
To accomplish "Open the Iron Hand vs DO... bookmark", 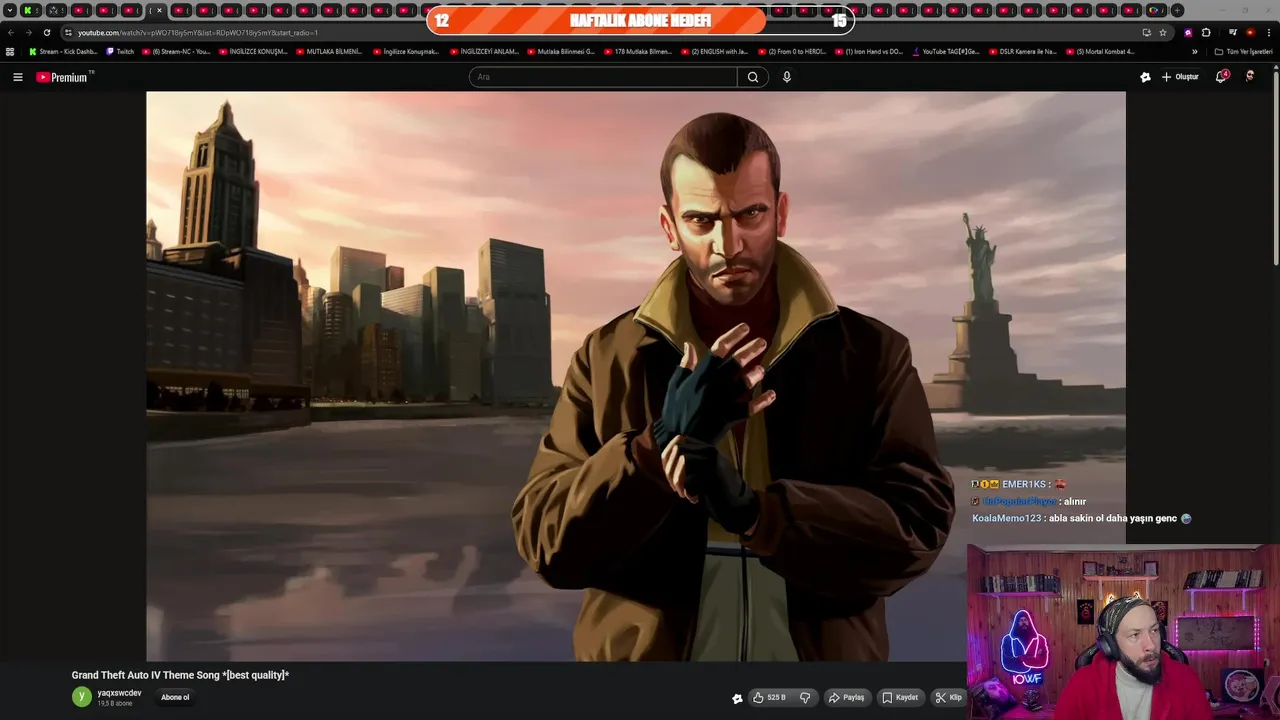I will tap(869, 51).
